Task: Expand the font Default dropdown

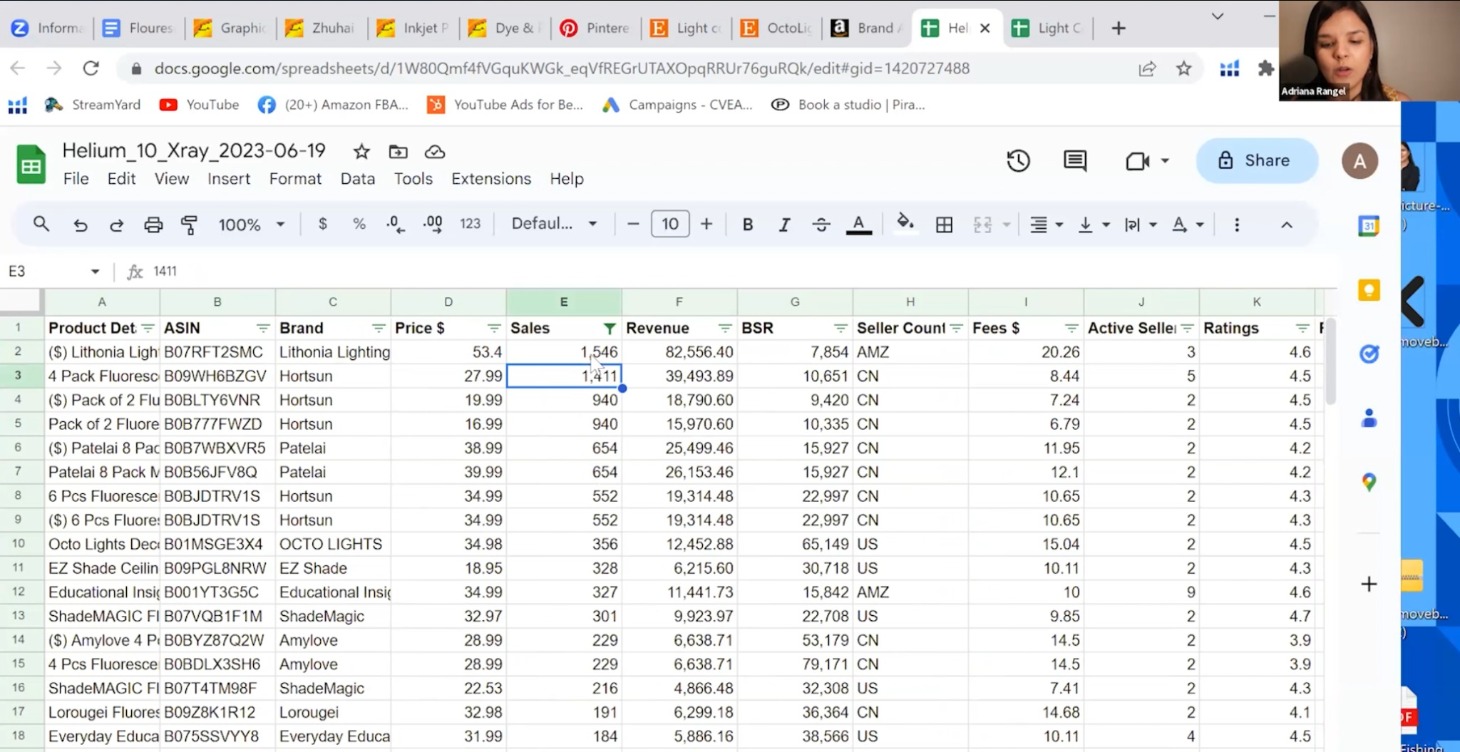Action: point(553,224)
